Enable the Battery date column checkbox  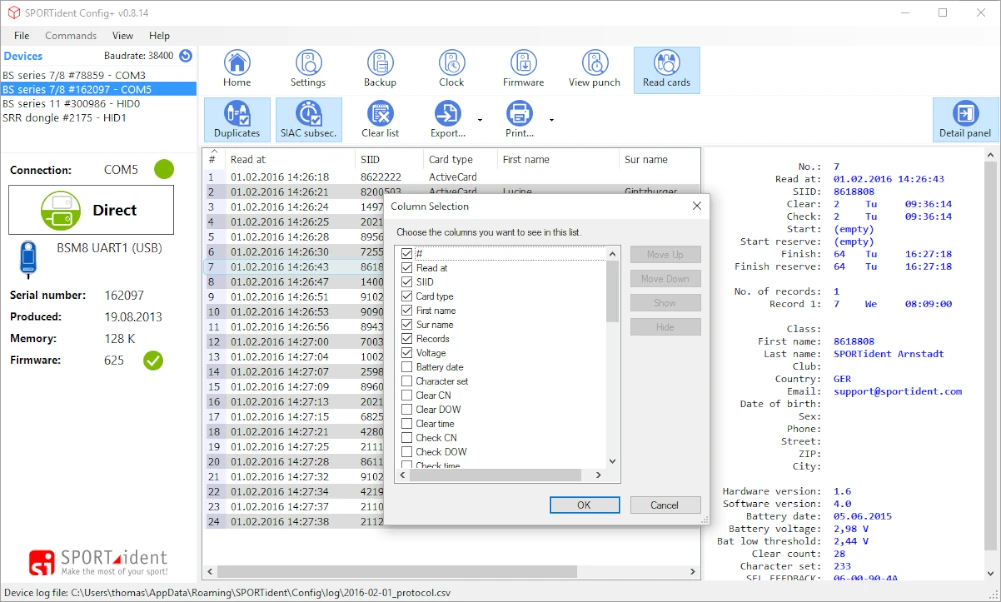pyautogui.click(x=407, y=366)
